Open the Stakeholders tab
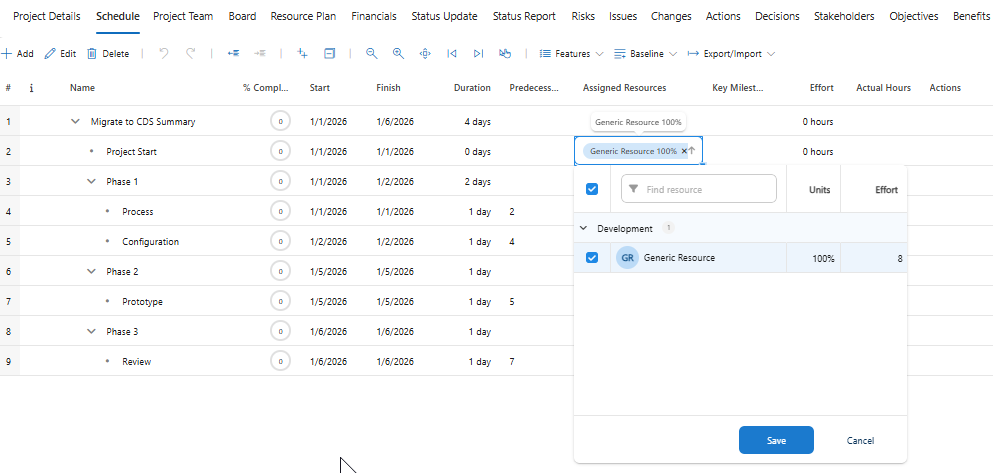 [844, 16]
